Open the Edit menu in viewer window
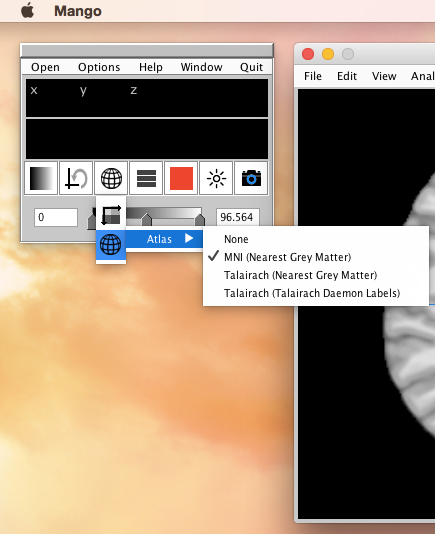The image size is (435, 534). 347,76
